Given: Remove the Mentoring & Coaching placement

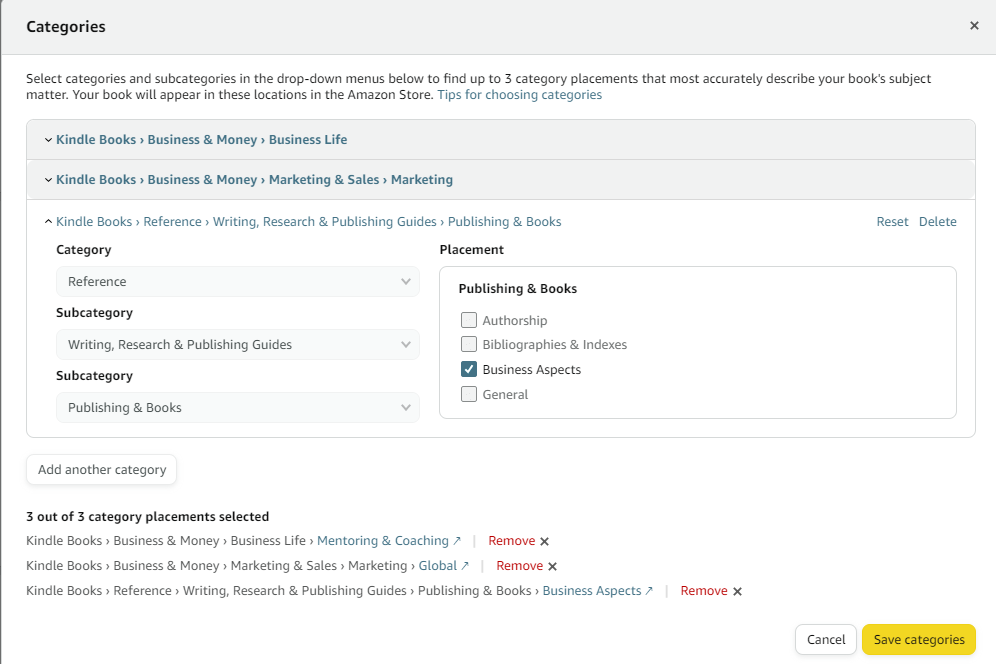Looking at the screenshot, I should pos(511,541).
